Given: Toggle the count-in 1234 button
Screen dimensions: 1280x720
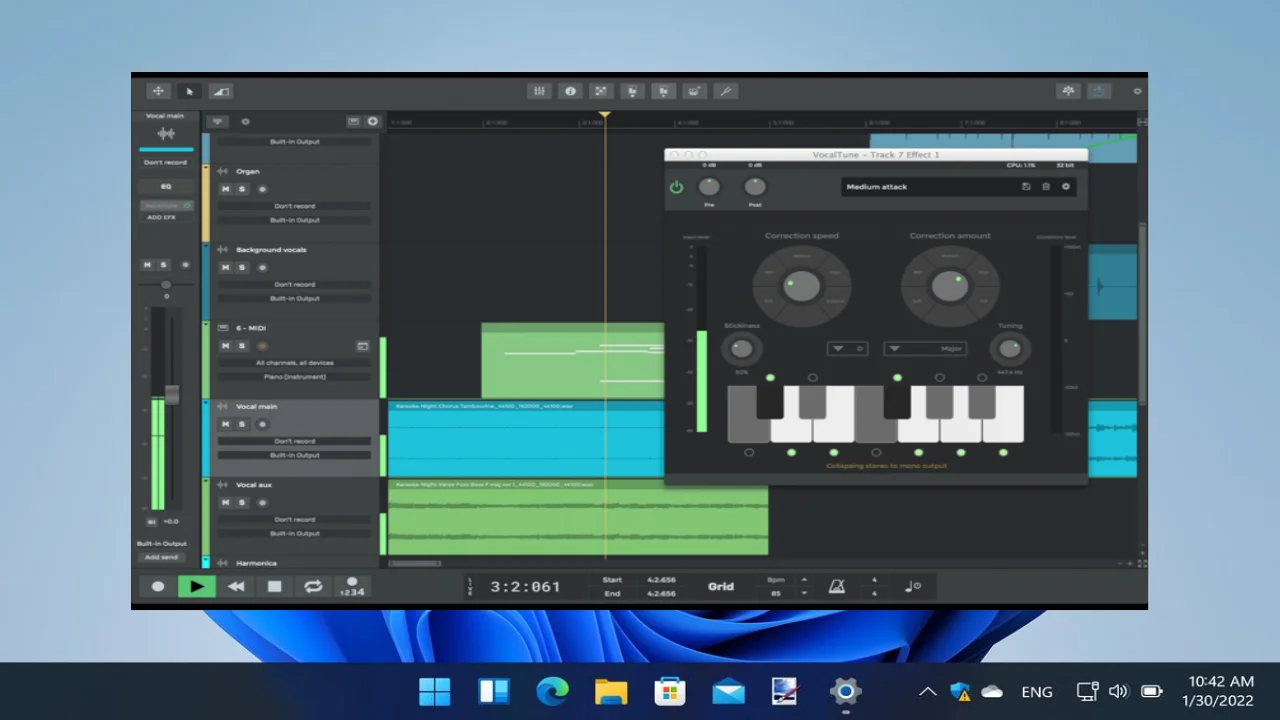Looking at the screenshot, I should [352, 587].
